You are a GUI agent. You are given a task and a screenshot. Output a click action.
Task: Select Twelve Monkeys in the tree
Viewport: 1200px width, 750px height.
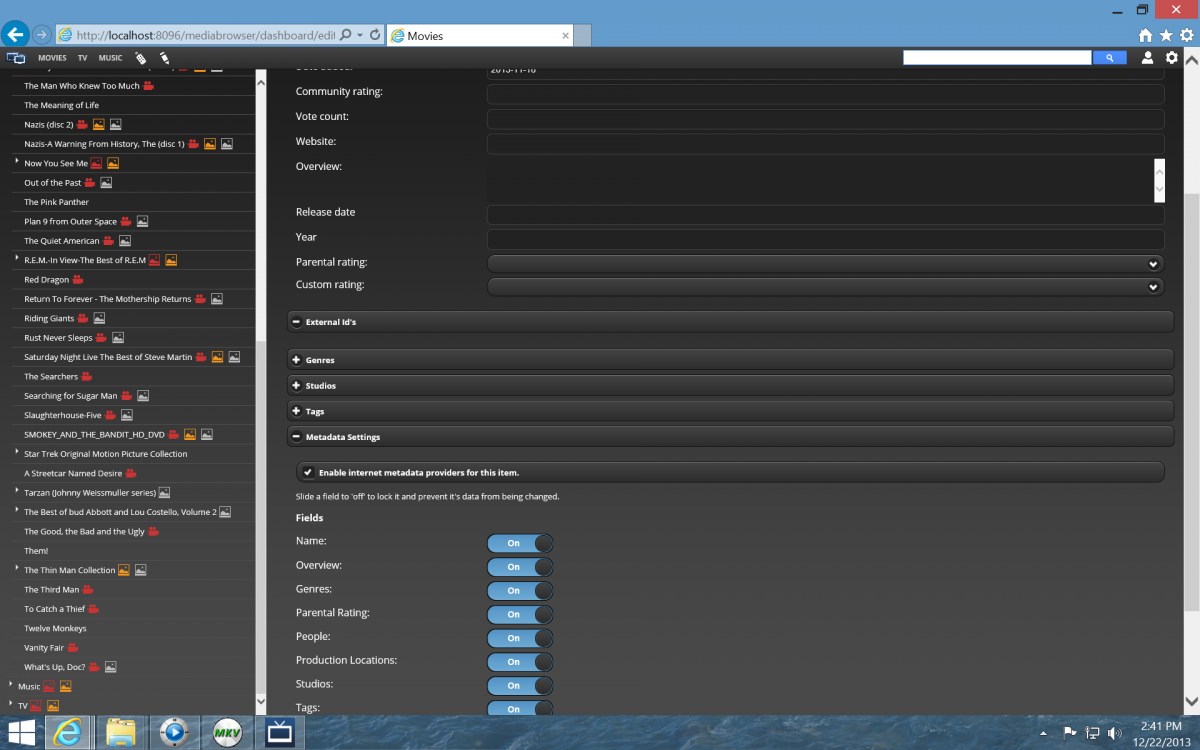[55, 628]
